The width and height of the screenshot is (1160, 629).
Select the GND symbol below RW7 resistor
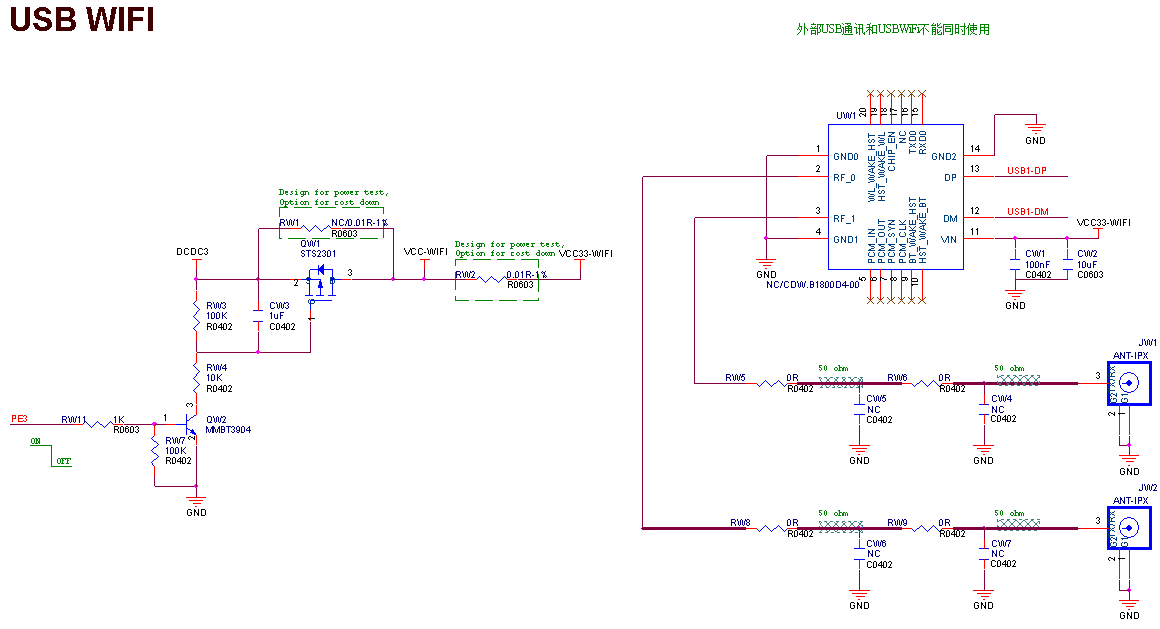[196, 501]
